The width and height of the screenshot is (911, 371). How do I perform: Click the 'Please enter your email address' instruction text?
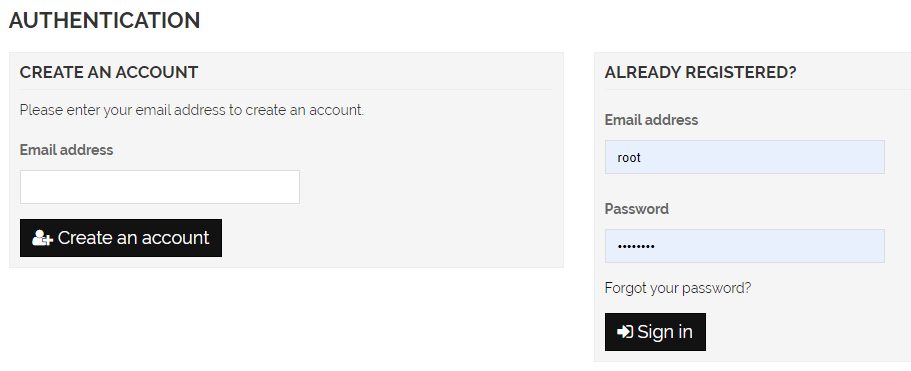pyautogui.click(x=192, y=110)
